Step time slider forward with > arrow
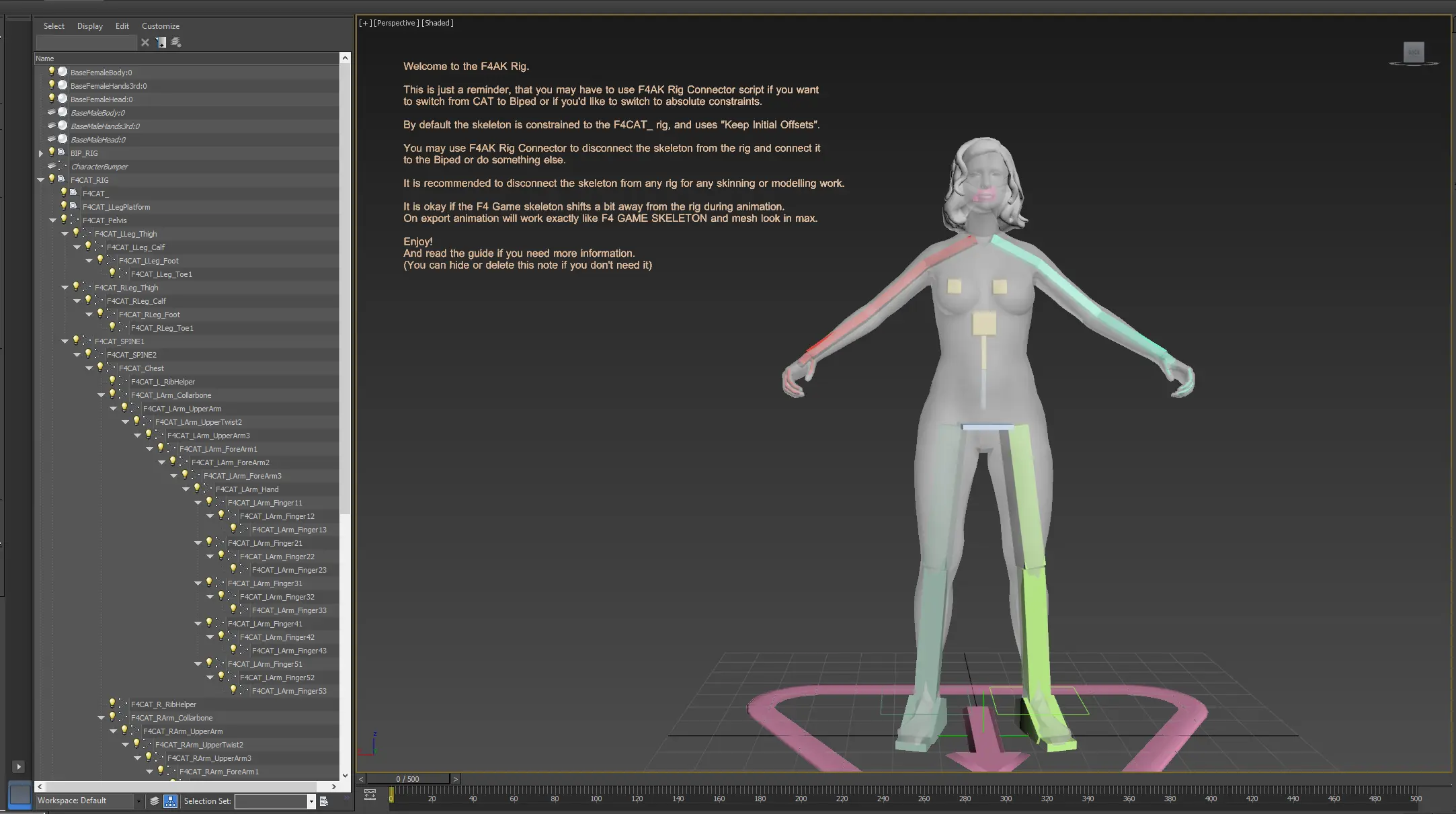The image size is (1456, 814). pos(455,779)
